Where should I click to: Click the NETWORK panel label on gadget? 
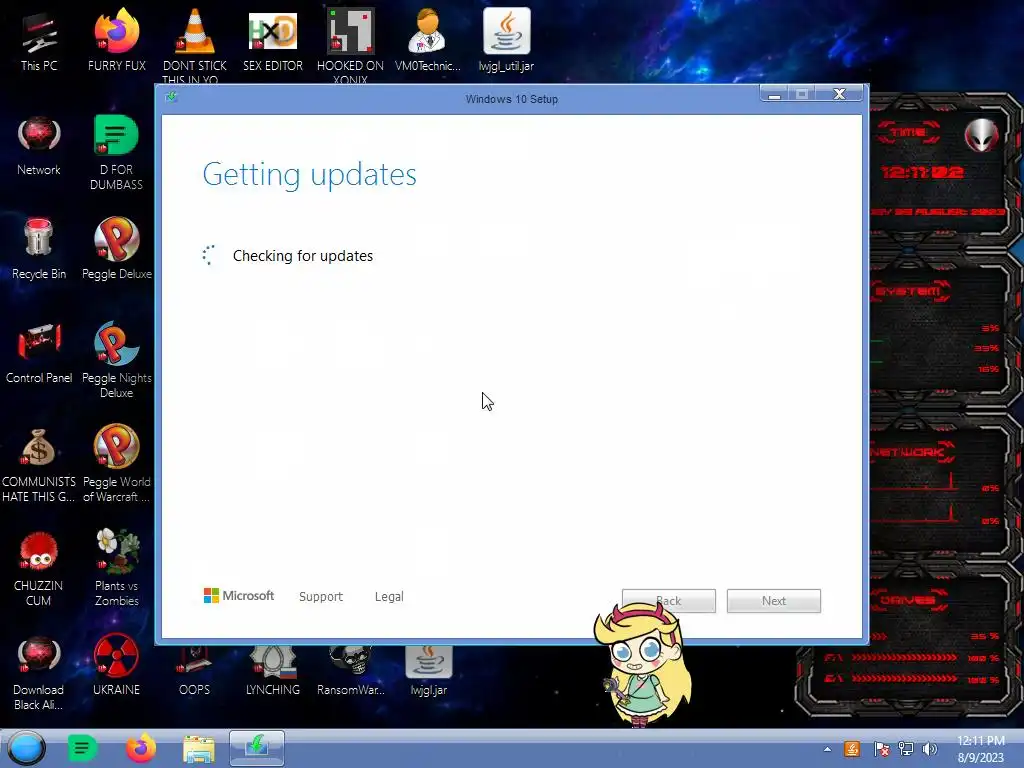pos(910,452)
